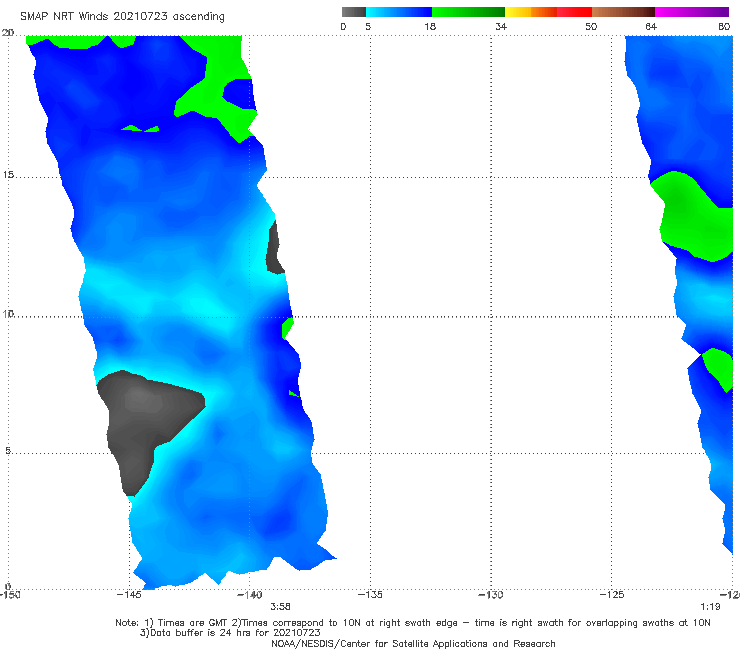Click the color scale label 50
Image resolution: width=740 pixels, height=650 pixels.
pos(591,26)
